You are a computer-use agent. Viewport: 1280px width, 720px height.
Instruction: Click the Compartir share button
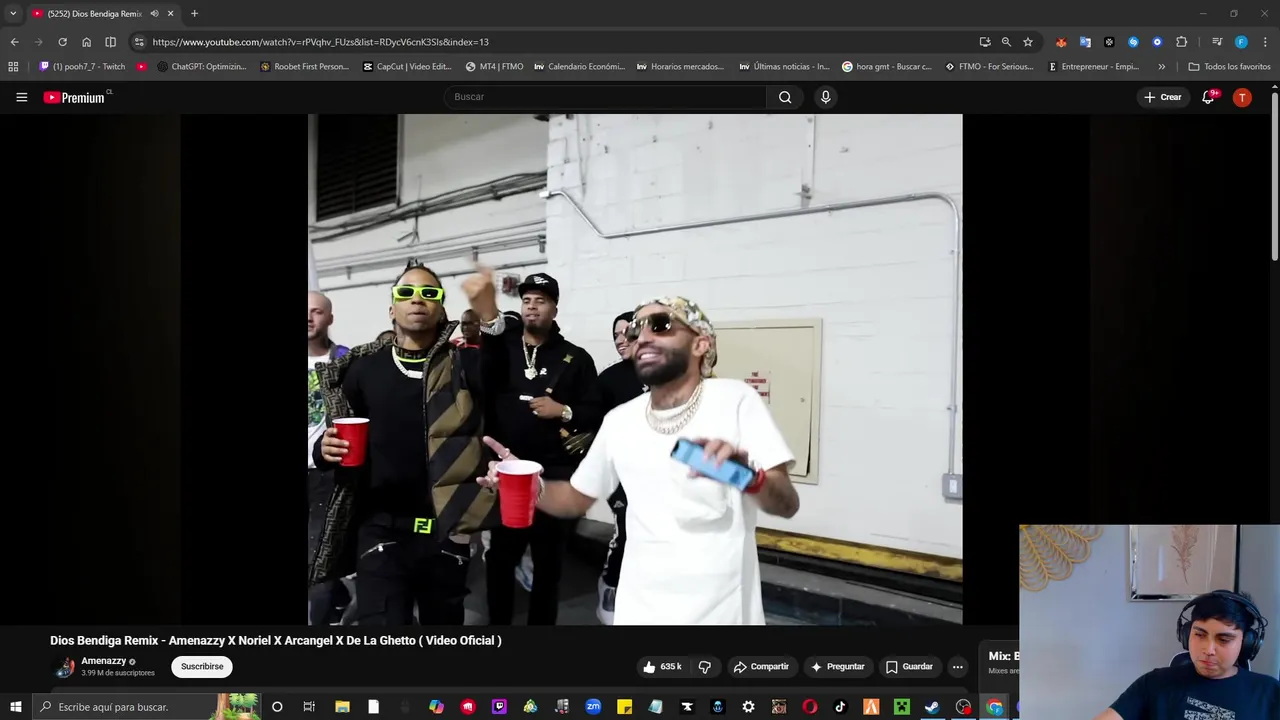point(762,667)
